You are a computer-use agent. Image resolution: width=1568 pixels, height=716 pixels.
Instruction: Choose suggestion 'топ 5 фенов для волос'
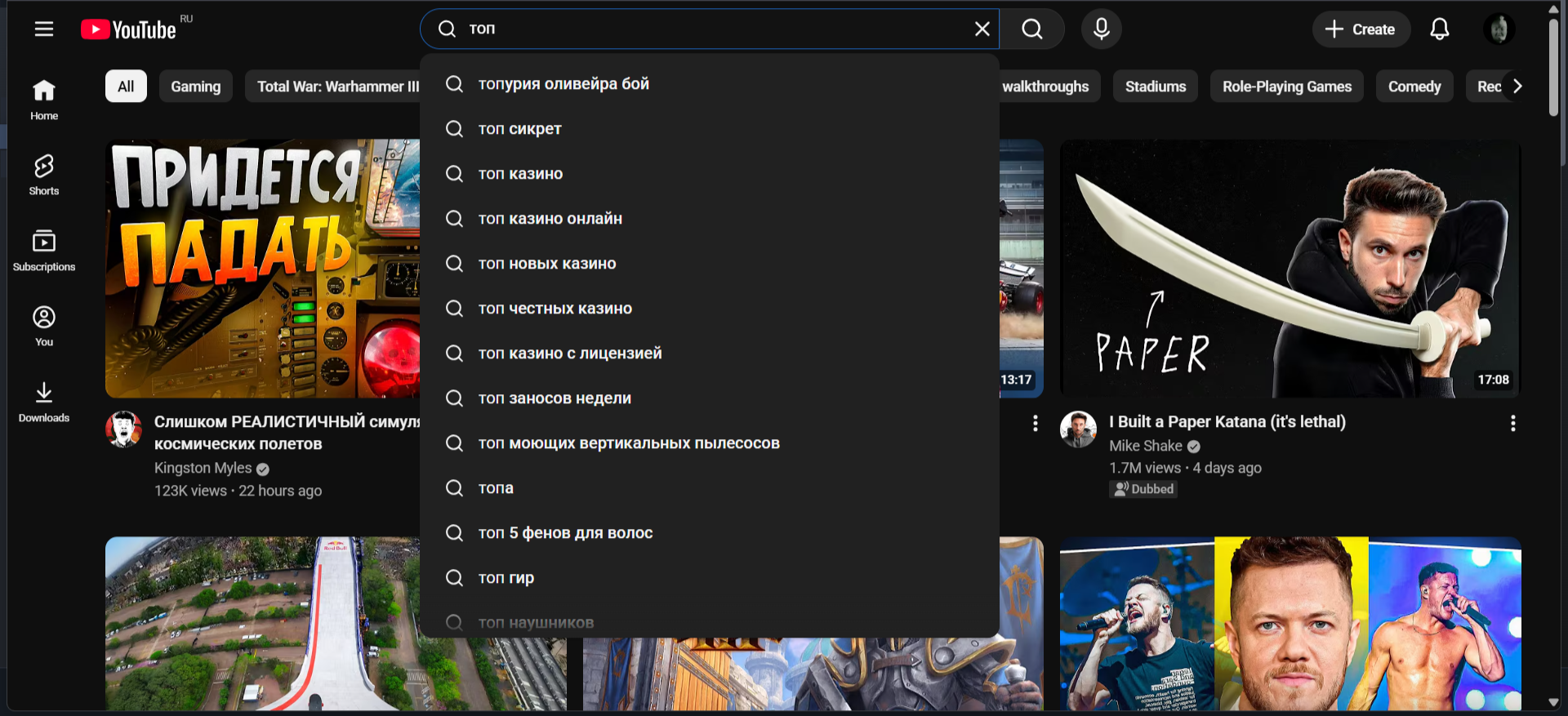click(x=710, y=533)
